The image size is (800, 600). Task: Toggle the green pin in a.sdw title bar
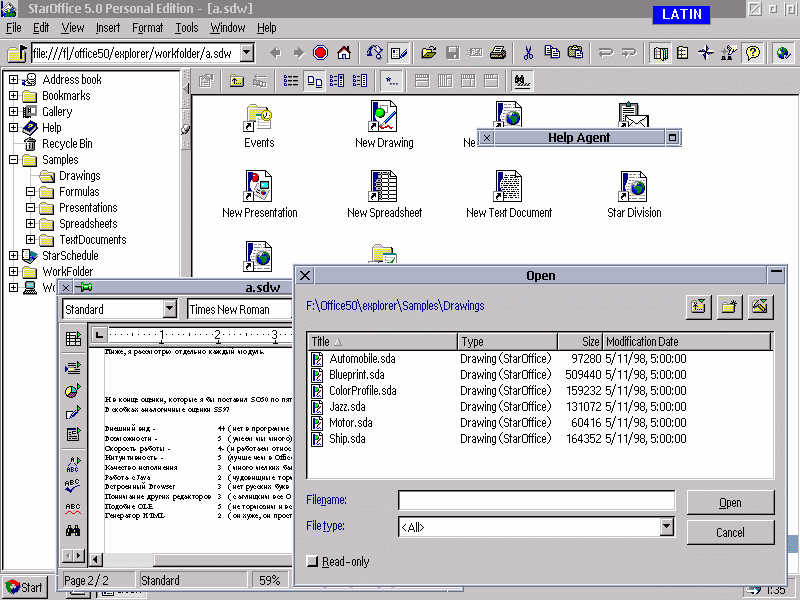[x=84, y=287]
